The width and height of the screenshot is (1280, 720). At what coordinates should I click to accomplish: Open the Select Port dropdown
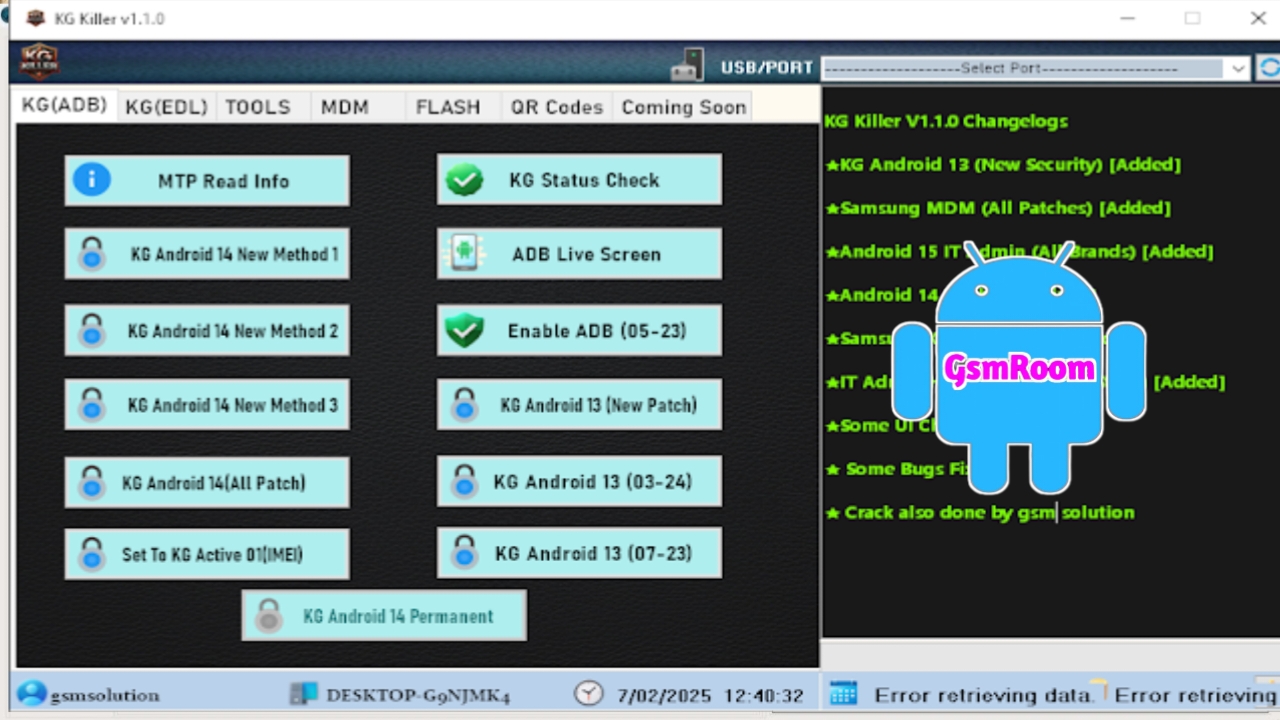pos(1022,68)
